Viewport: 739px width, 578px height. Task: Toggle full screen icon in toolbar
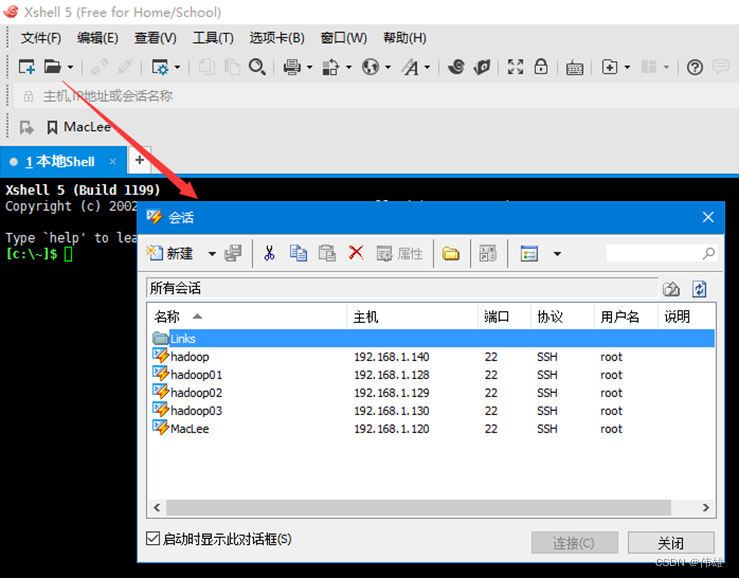coord(515,66)
